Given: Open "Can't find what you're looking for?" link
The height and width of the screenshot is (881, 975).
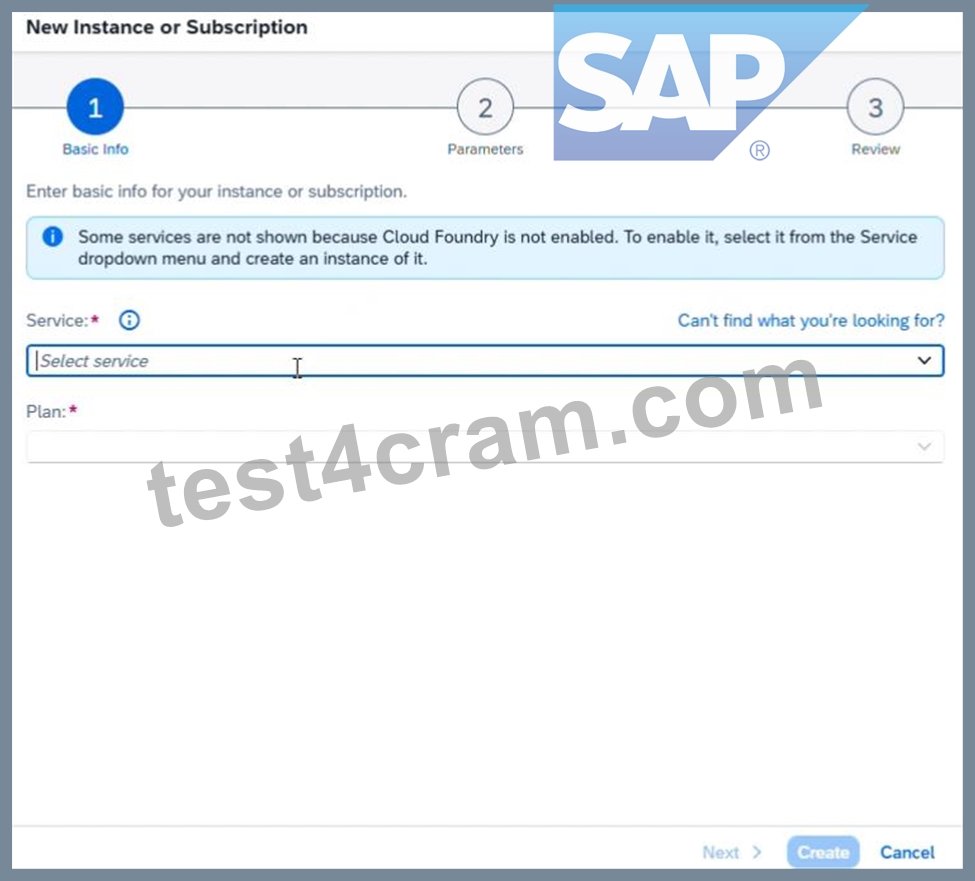Looking at the screenshot, I should click(811, 320).
